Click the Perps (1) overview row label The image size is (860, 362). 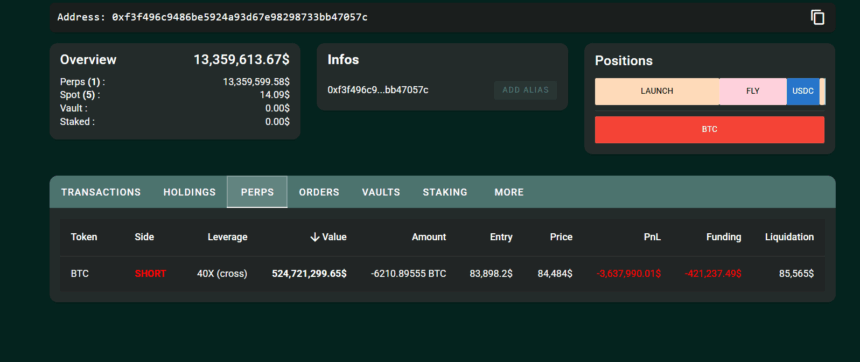pyautogui.click(x=82, y=82)
